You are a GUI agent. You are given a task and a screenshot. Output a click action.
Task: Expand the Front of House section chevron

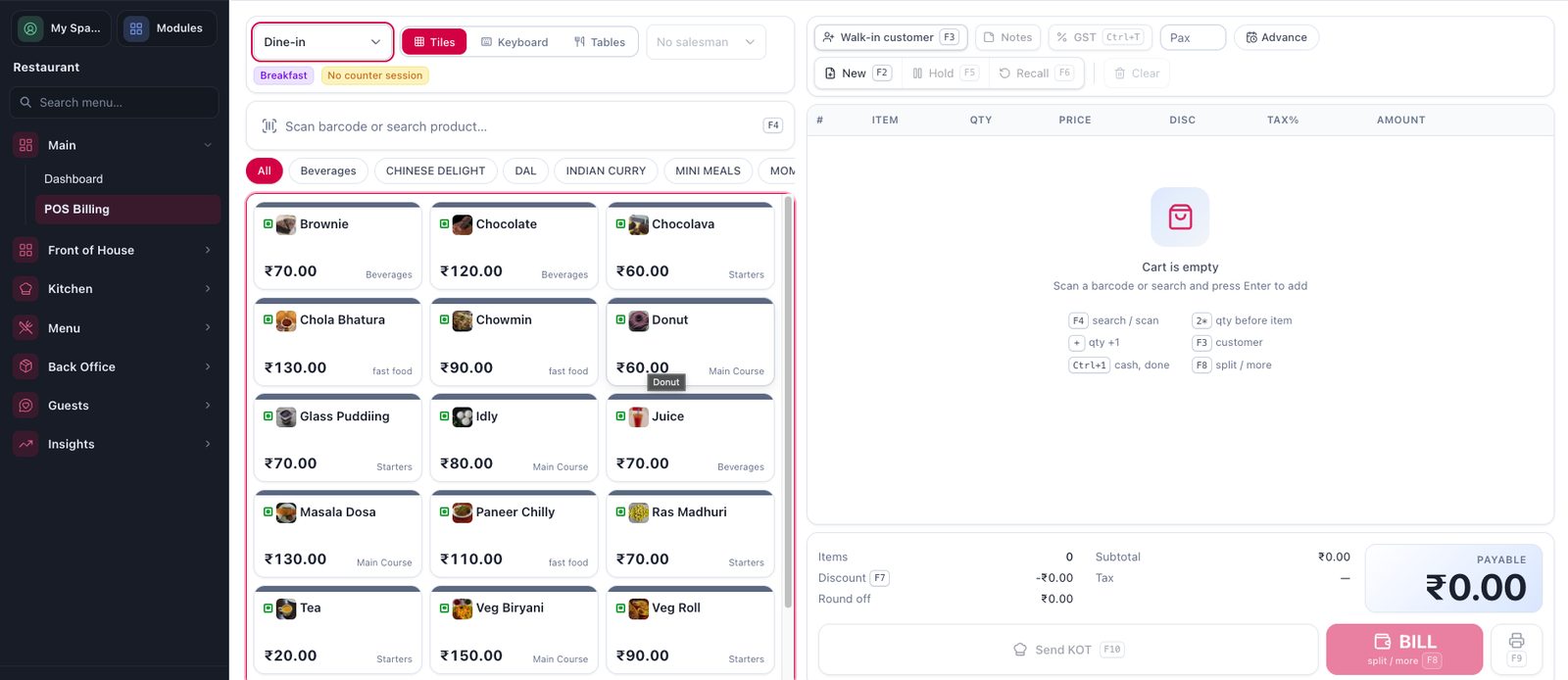click(x=208, y=250)
